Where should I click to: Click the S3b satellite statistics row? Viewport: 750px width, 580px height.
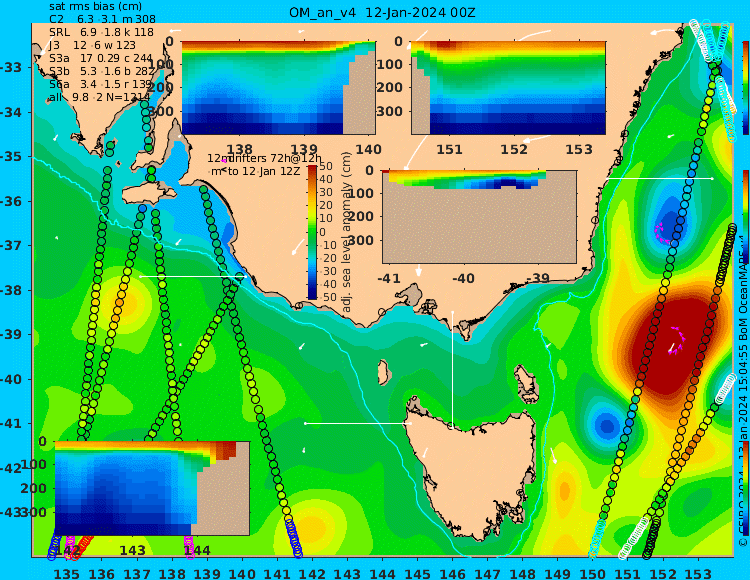[102, 72]
